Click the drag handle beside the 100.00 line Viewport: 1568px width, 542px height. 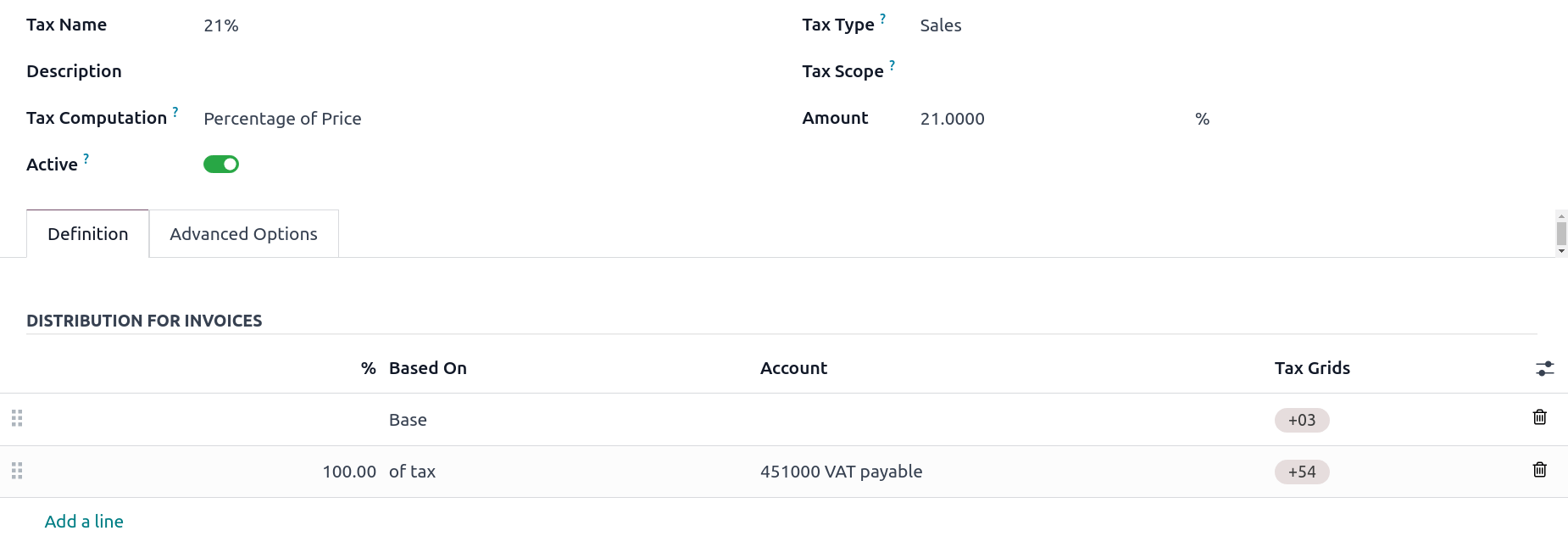coord(17,472)
